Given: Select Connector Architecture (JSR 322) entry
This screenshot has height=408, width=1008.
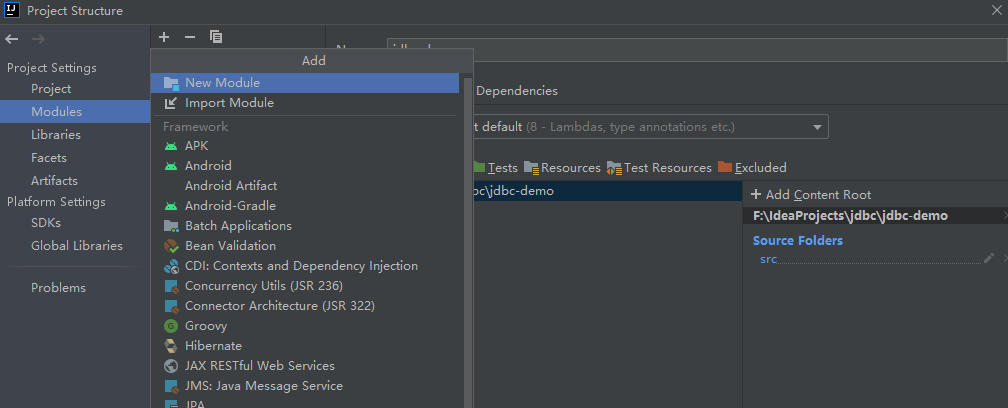Looking at the screenshot, I should point(305,306).
